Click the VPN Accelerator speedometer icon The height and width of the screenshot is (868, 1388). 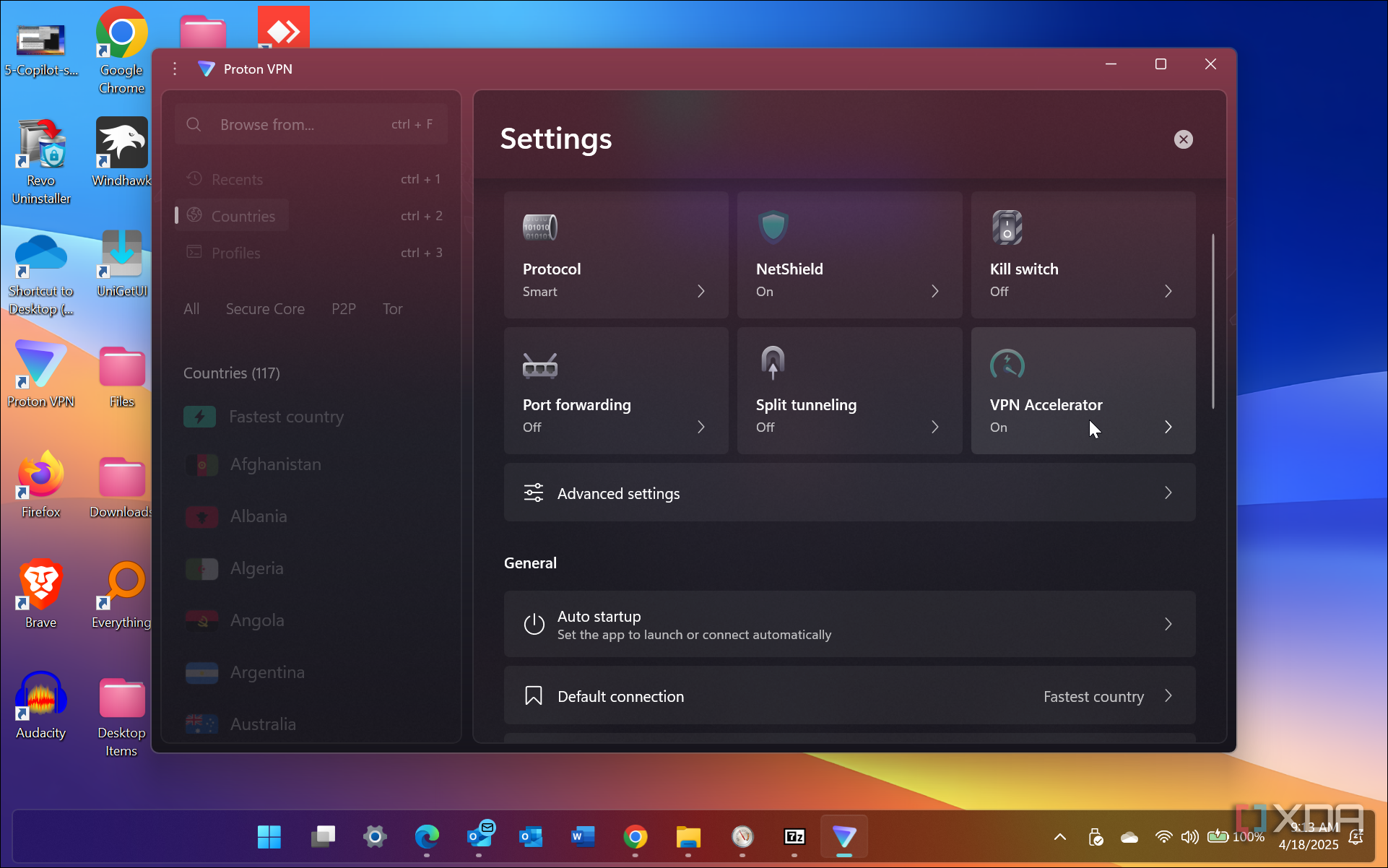(x=1007, y=364)
